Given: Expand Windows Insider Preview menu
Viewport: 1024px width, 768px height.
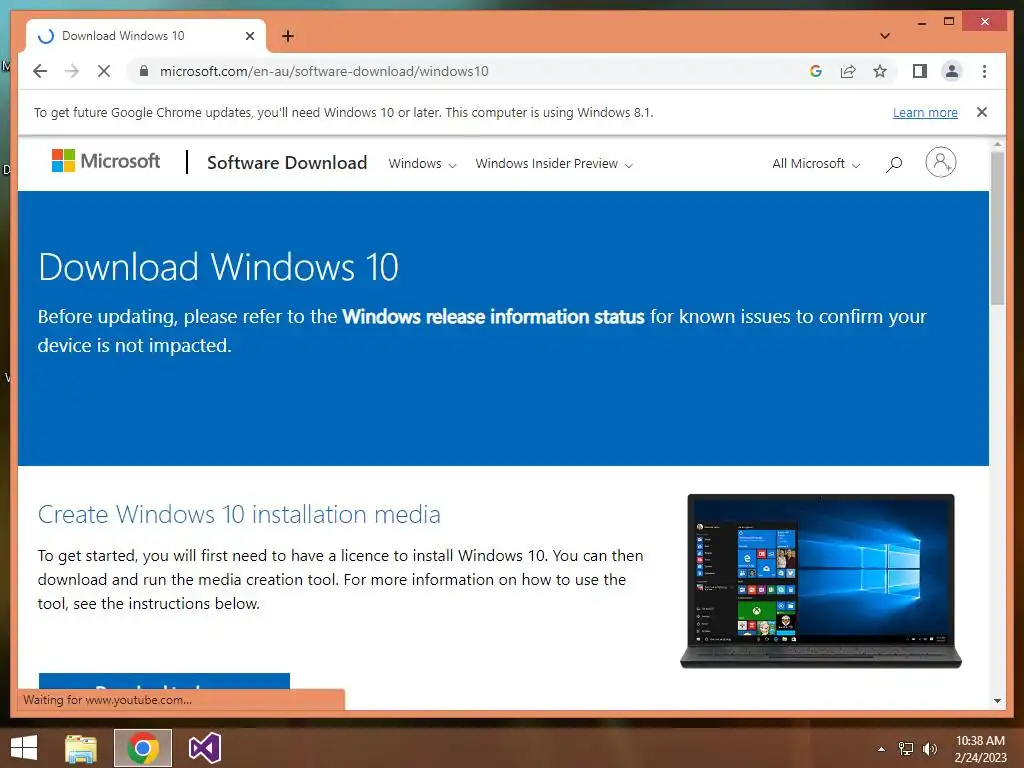Looking at the screenshot, I should 554,163.
